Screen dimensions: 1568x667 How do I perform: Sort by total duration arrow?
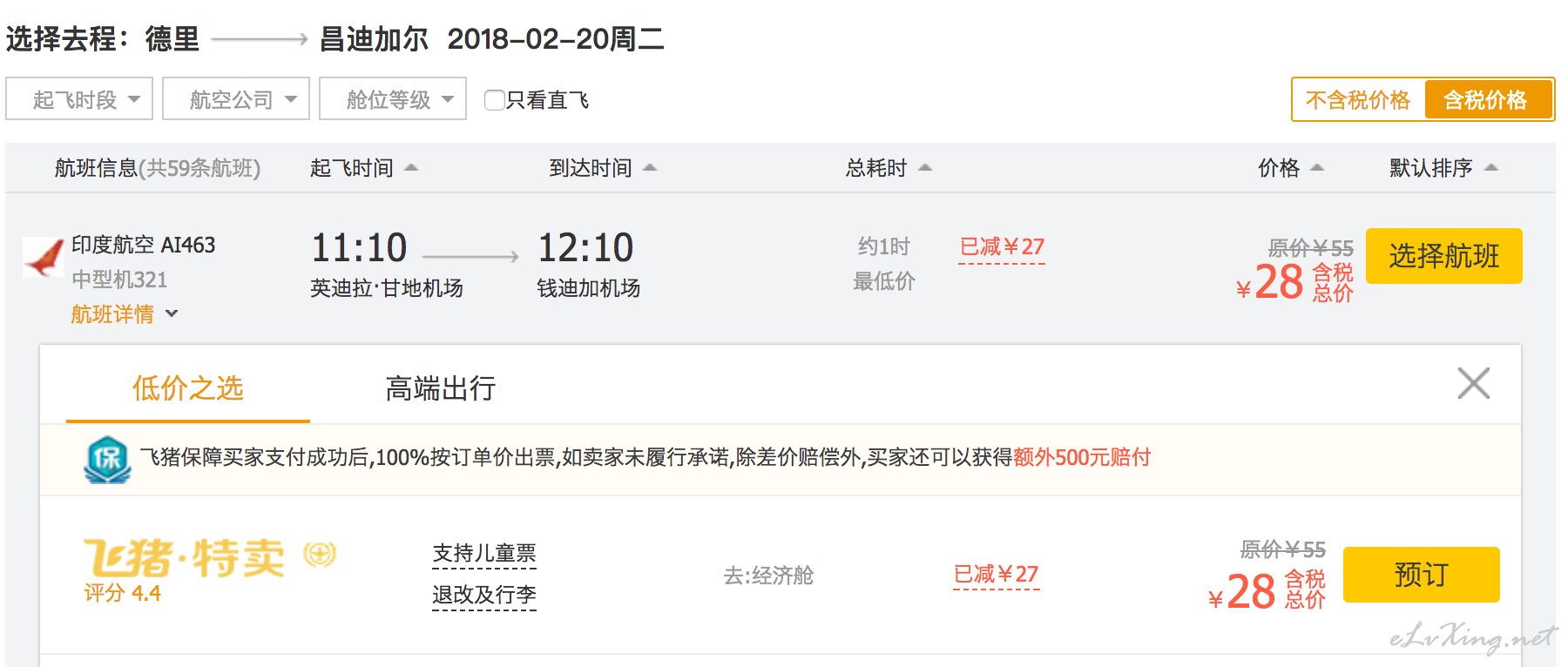pyautogui.click(x=925, y=167)
